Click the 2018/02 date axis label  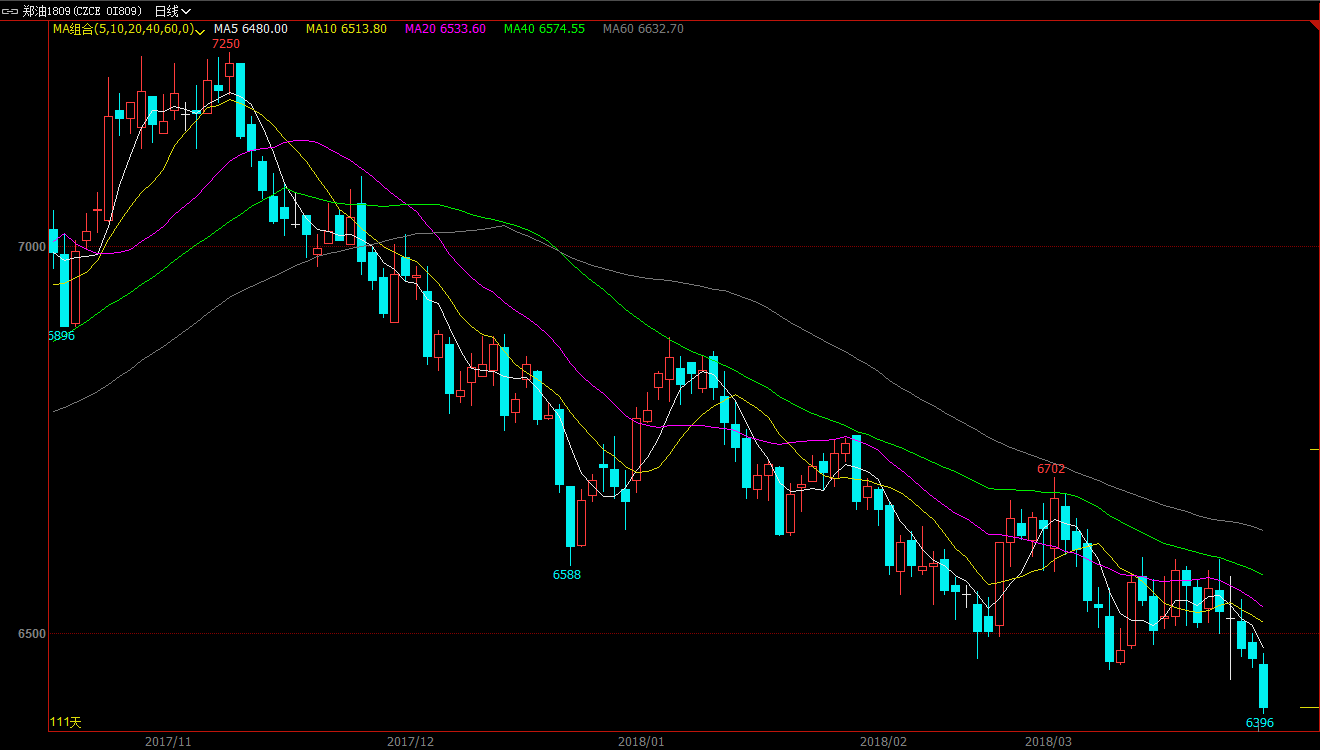[x=883, y=741]
